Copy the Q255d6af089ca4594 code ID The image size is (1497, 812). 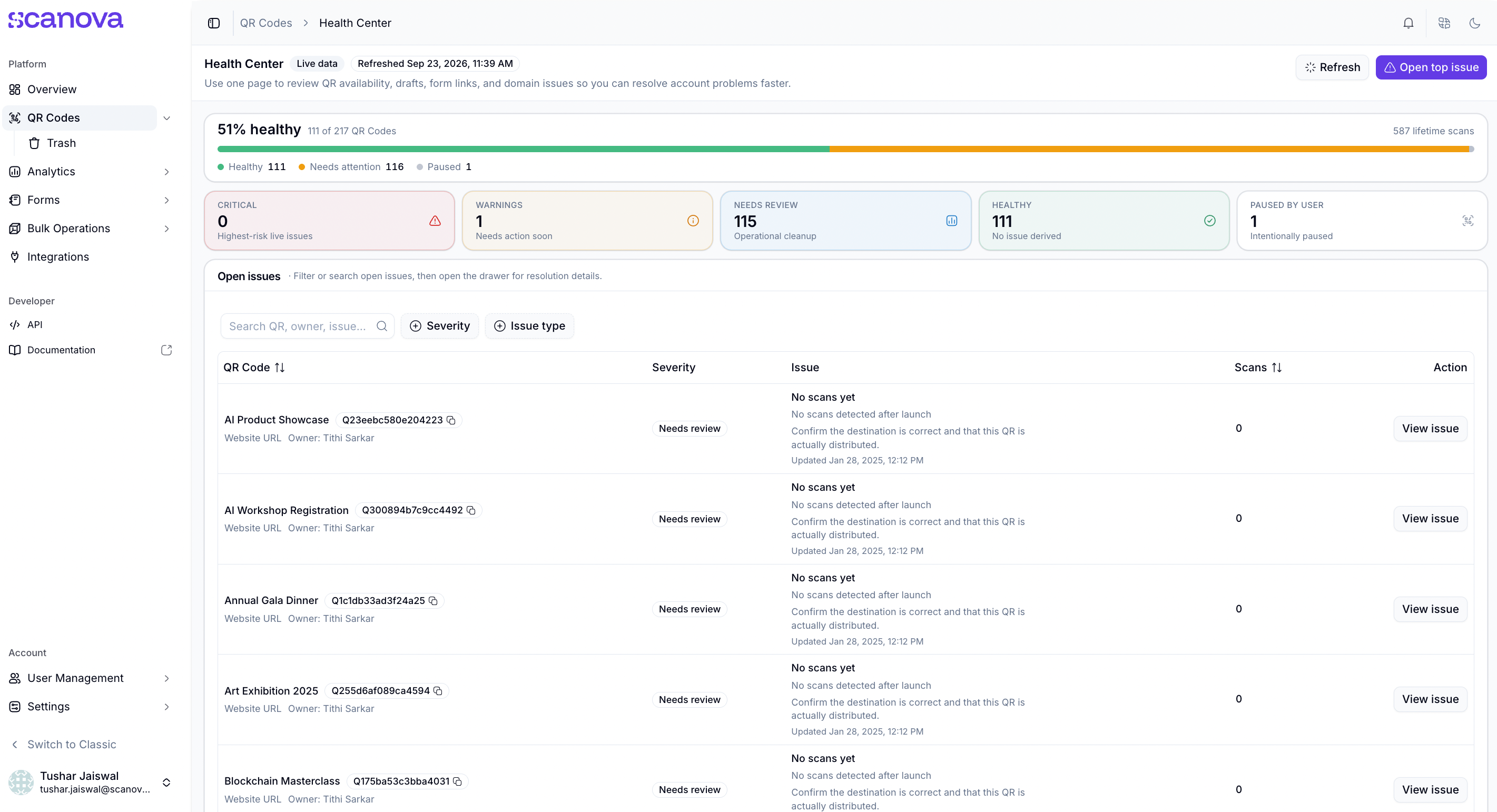coord(438,690)
